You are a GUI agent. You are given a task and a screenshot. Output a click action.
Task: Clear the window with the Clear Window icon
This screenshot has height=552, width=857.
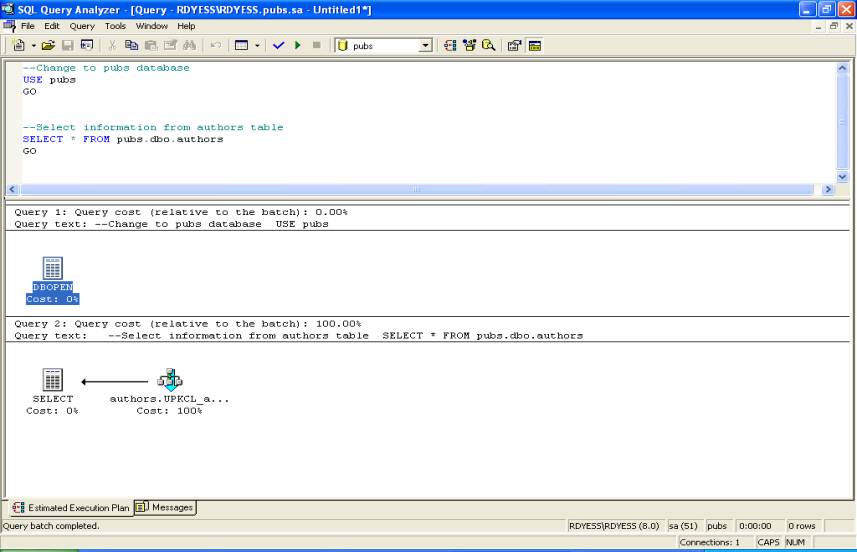[x=170, y=45]
